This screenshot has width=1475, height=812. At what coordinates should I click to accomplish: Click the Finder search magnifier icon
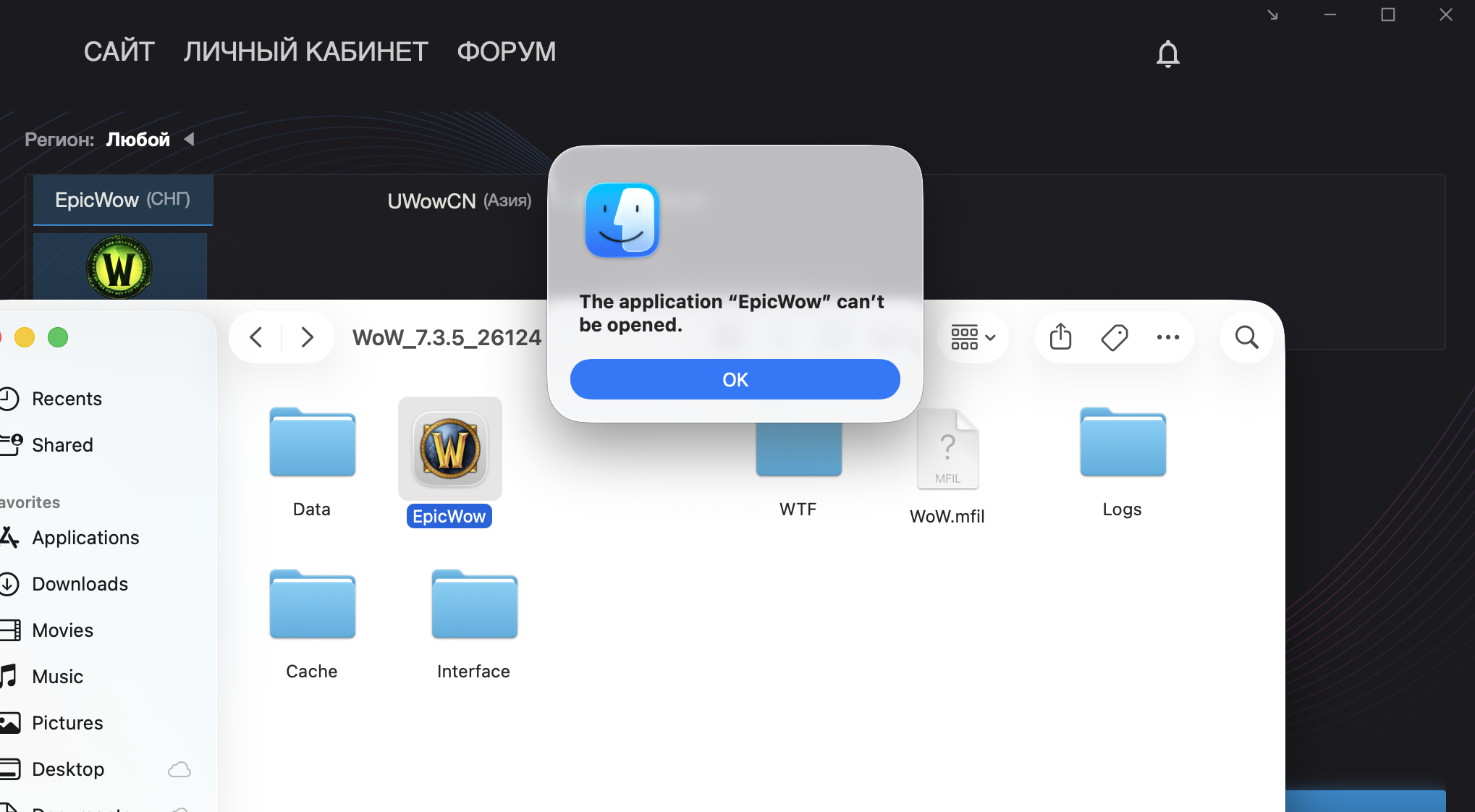coord(1246,337)
